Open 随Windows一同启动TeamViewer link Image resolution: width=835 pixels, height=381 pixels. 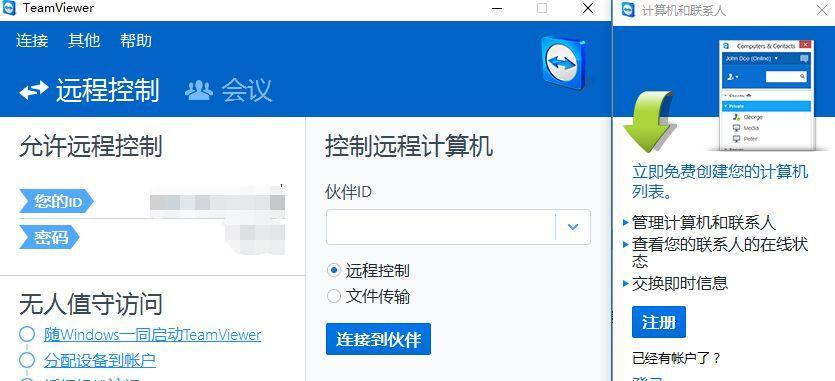152,335
